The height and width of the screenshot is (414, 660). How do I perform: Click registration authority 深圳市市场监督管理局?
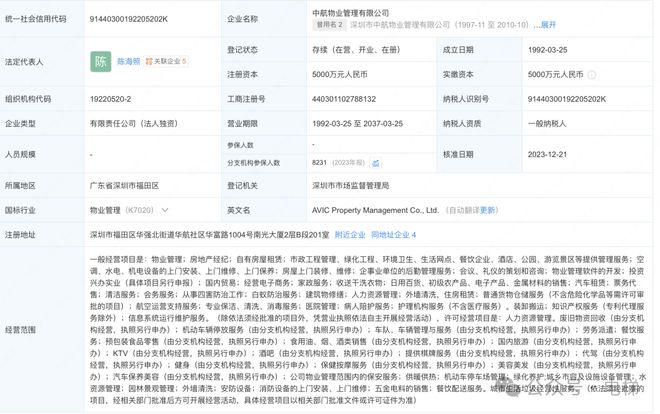[x=351, y=186]
